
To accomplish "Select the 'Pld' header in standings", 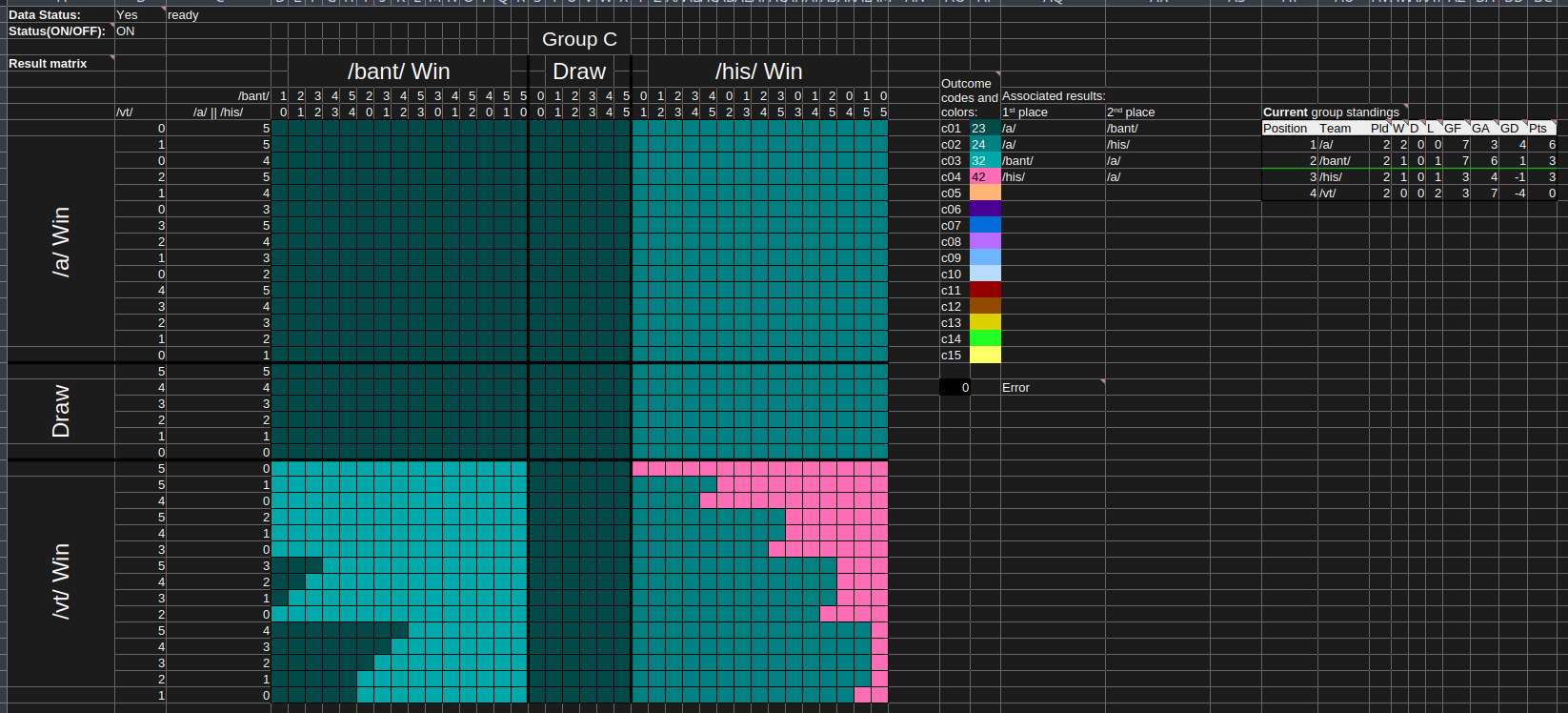I will coord(1379,129).
